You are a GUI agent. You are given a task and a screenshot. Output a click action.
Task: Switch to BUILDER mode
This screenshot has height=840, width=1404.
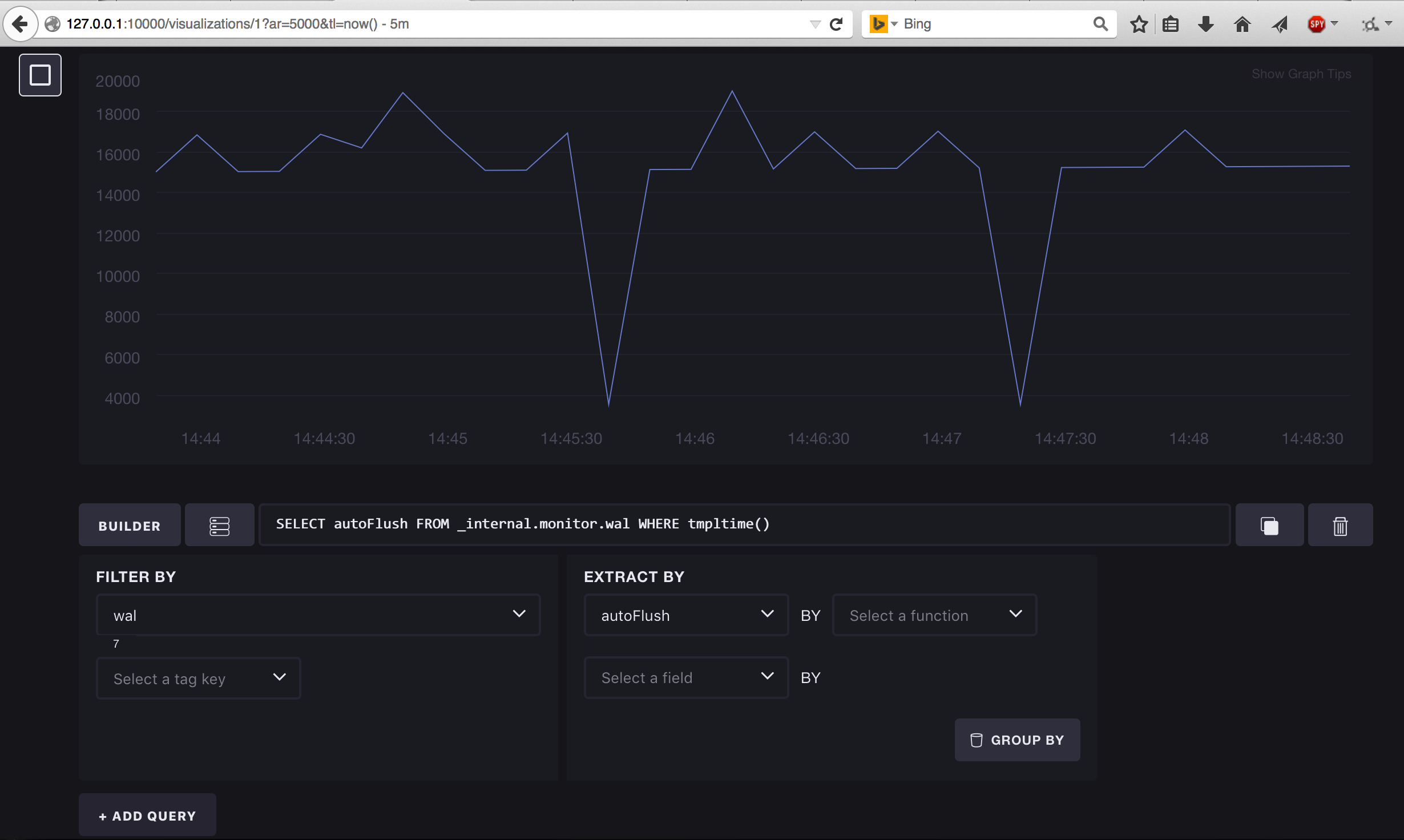pyautogui.click(x=130, y=526)
